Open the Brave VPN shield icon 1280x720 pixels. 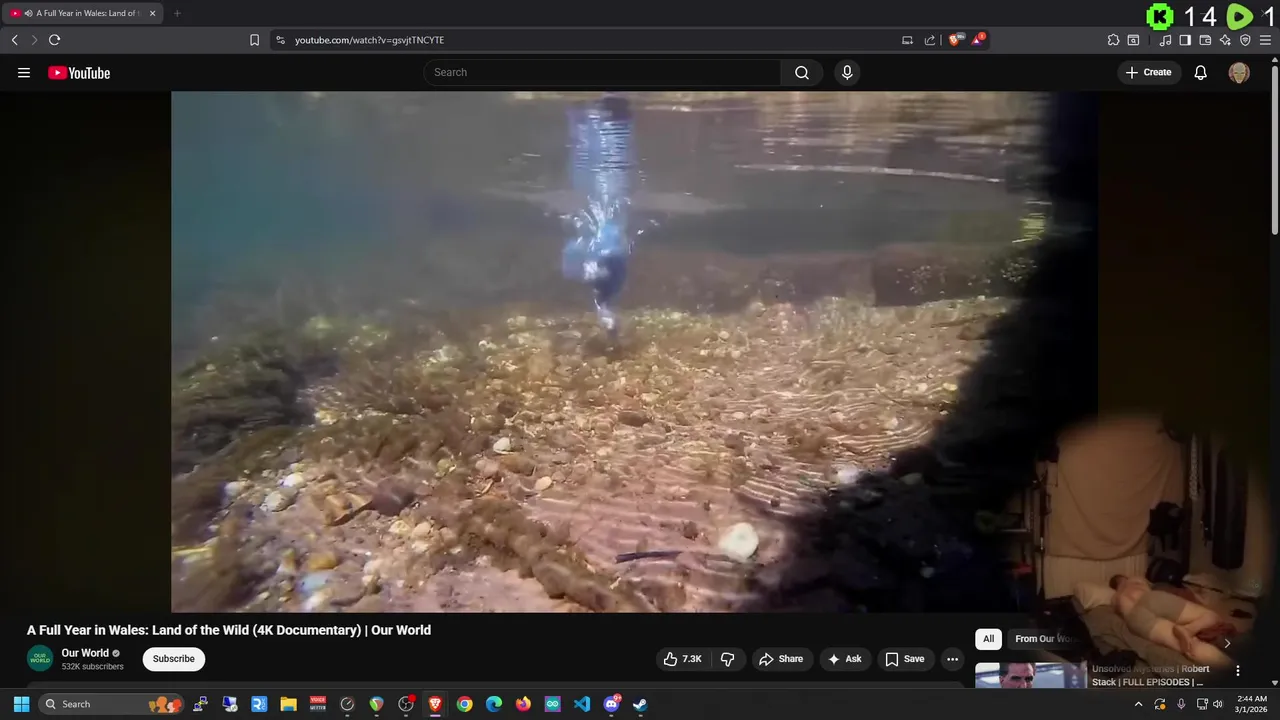point(1245,40)
